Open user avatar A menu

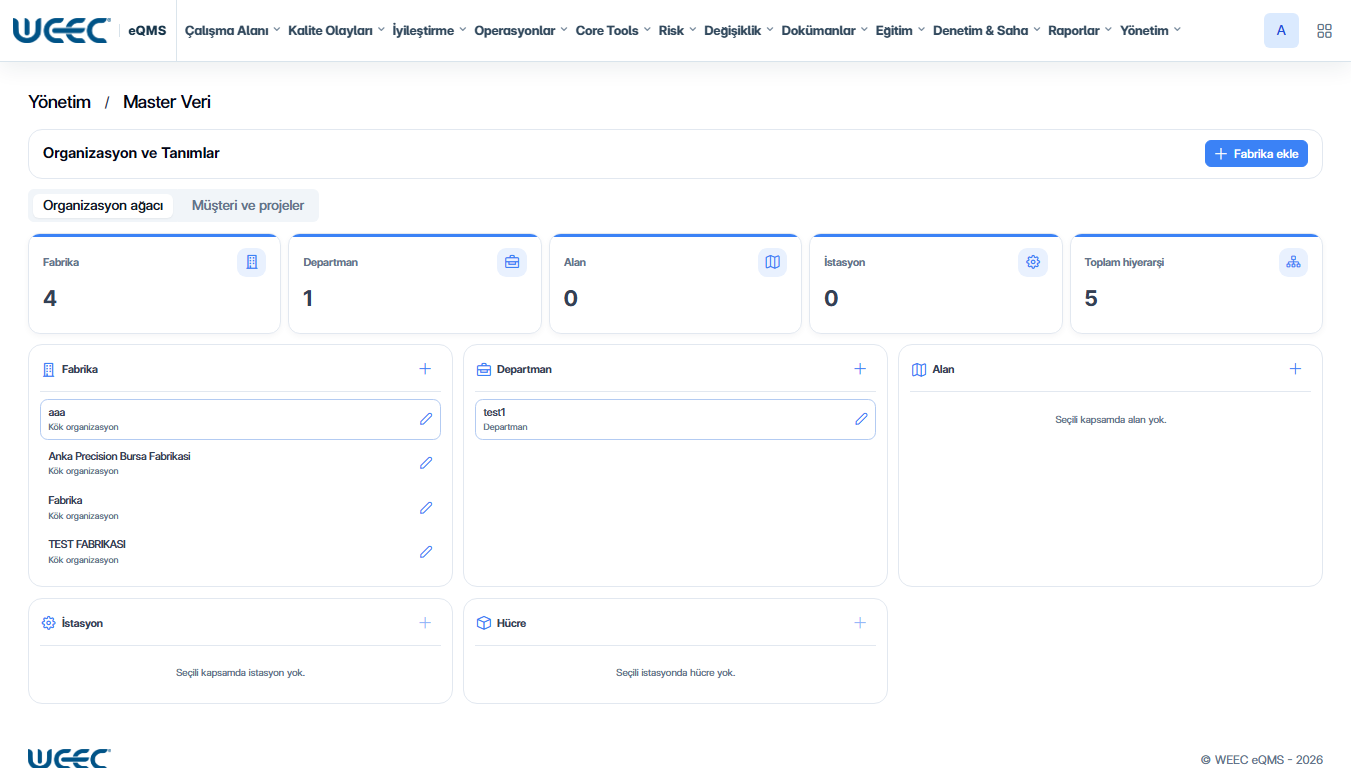1281,30
